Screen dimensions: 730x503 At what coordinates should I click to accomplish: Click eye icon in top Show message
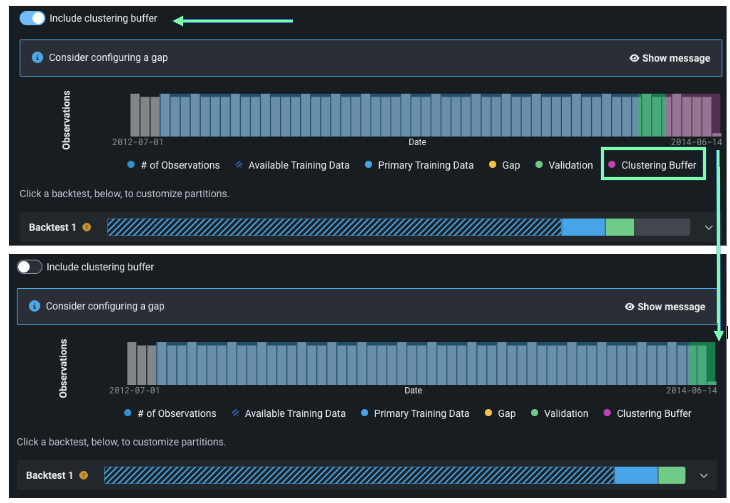[x=634, y=58]
